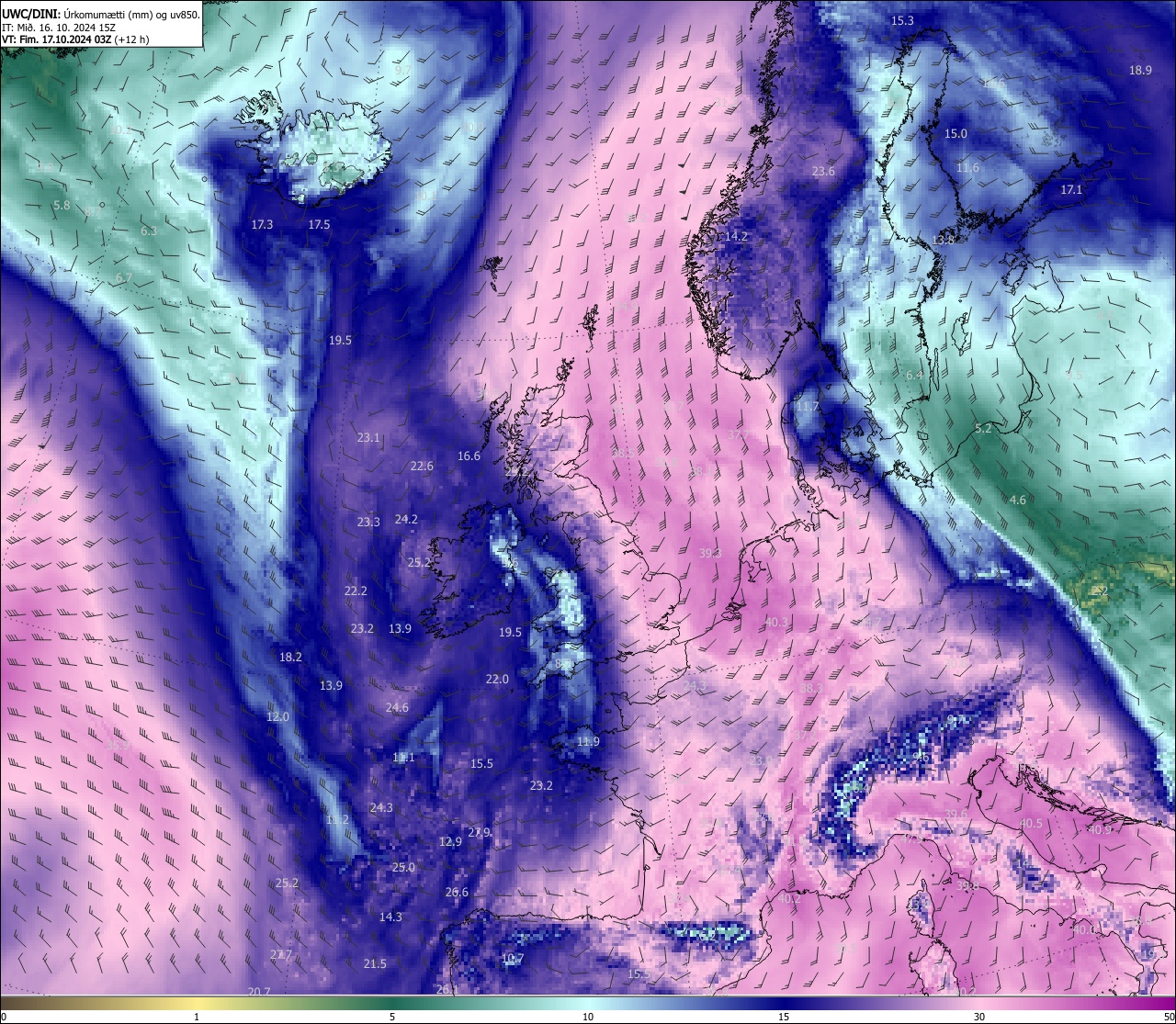The image size is (1176, 1024).
Task: Click the 39.3 value label
Action: point(710,553)
